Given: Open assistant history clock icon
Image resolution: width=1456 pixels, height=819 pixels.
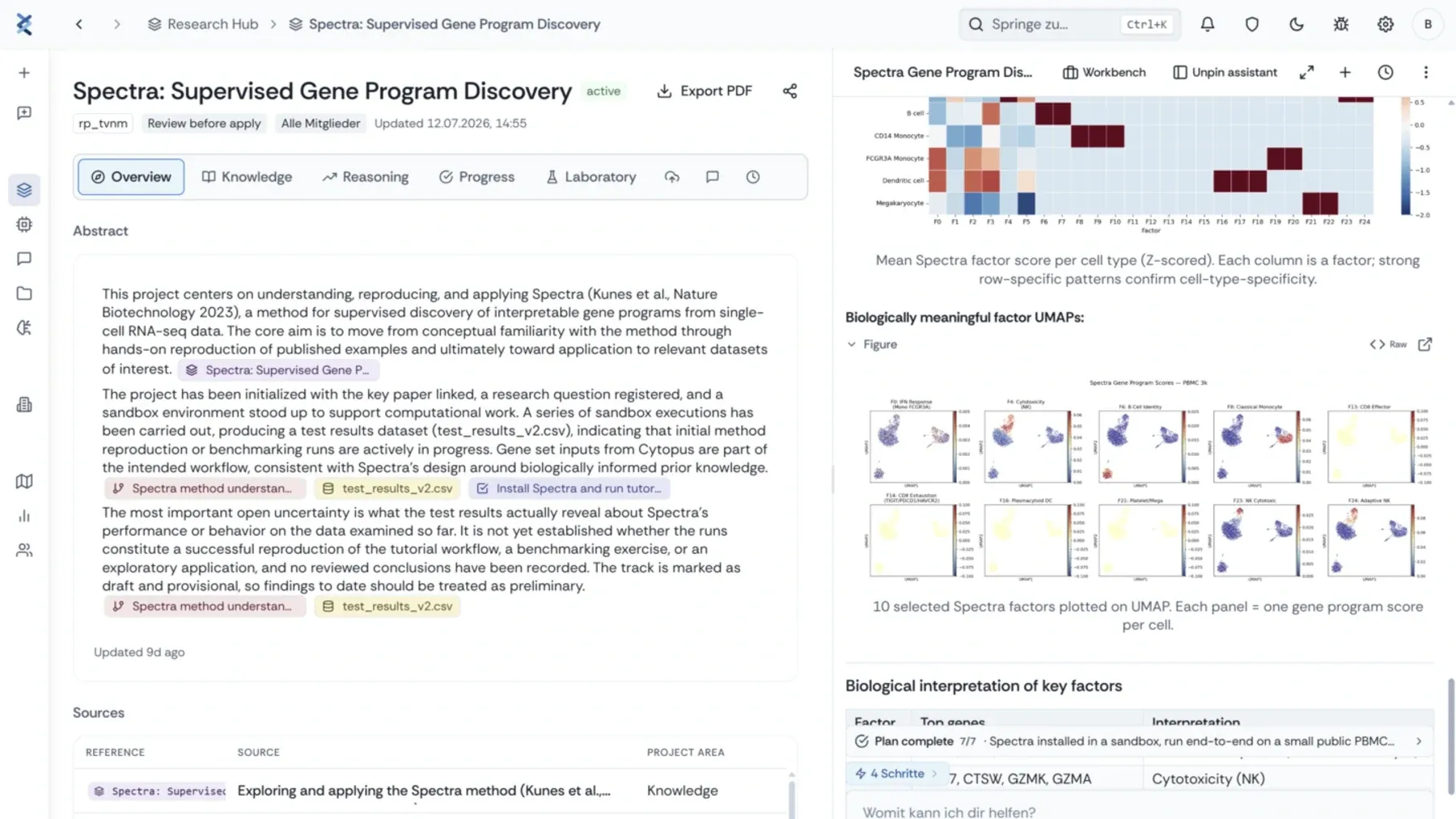Looking at the screenshot, I should [1386, 72].
